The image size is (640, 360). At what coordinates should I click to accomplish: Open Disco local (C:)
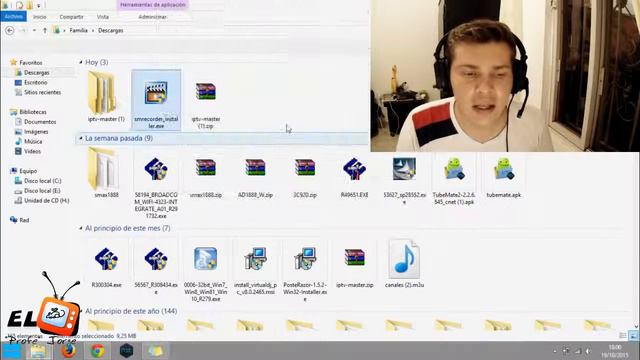[x=42, y=181]
